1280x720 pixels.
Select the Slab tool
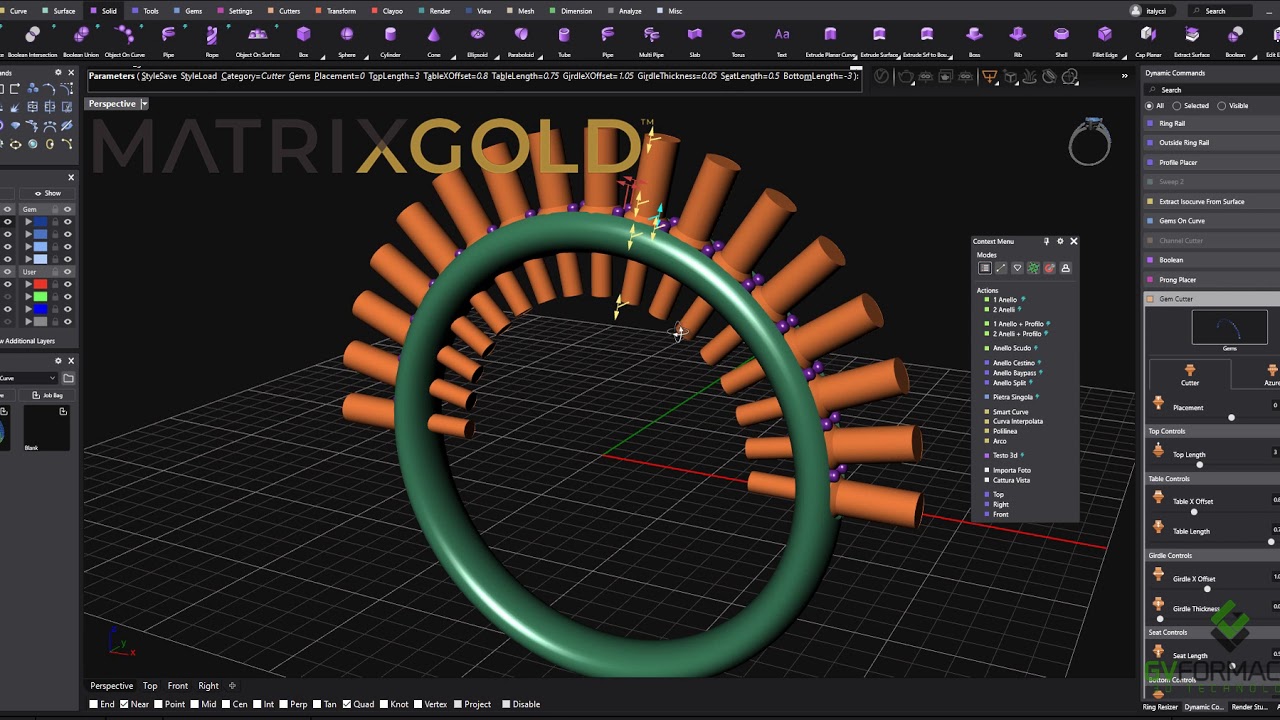(695, 41)
